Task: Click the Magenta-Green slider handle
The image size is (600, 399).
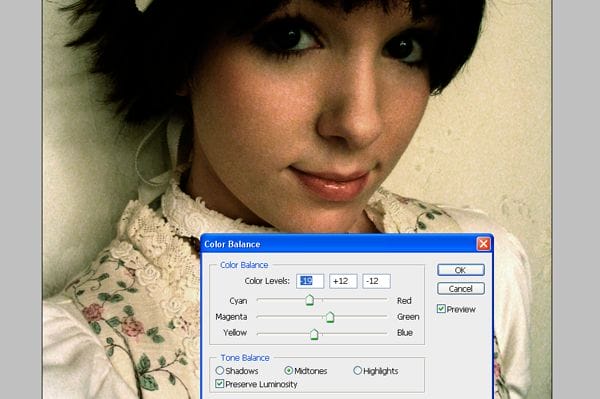Action: point(330,317)
